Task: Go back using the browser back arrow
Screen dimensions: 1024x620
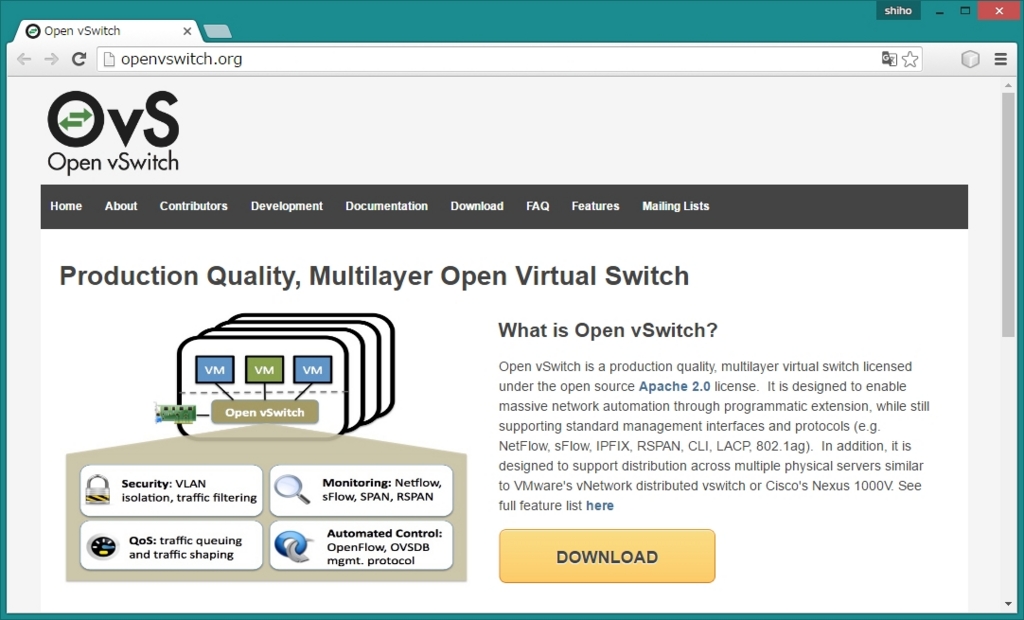Action: pos(24,59)
